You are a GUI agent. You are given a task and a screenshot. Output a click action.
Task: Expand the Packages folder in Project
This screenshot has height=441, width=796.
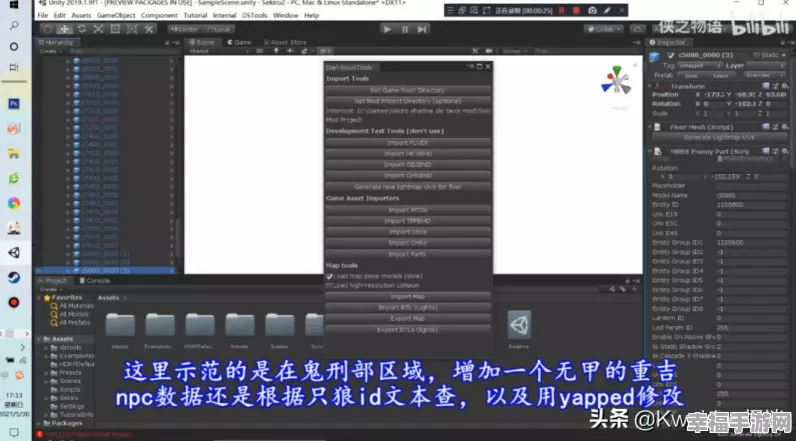click(40, 423)
